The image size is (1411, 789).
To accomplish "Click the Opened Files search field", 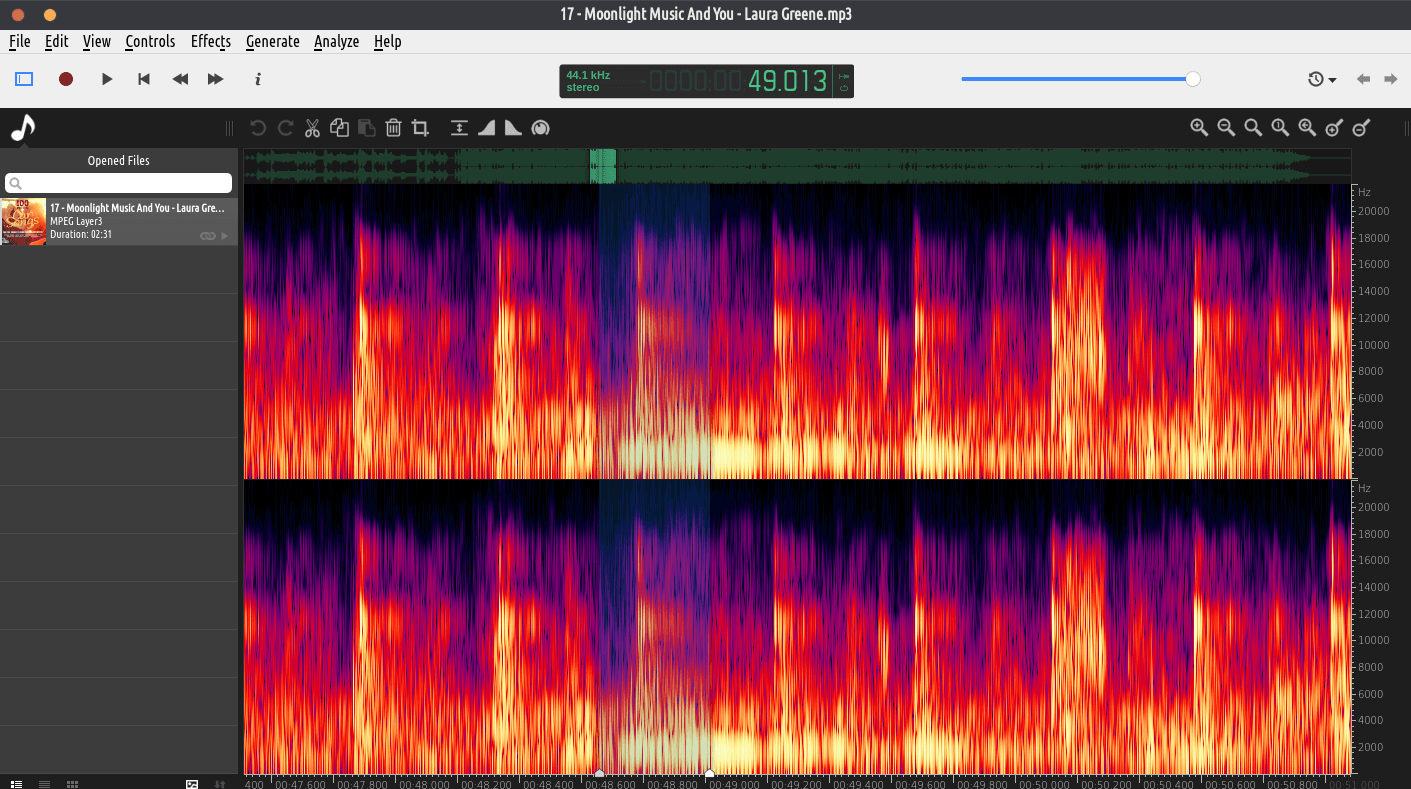I will 119,183.
